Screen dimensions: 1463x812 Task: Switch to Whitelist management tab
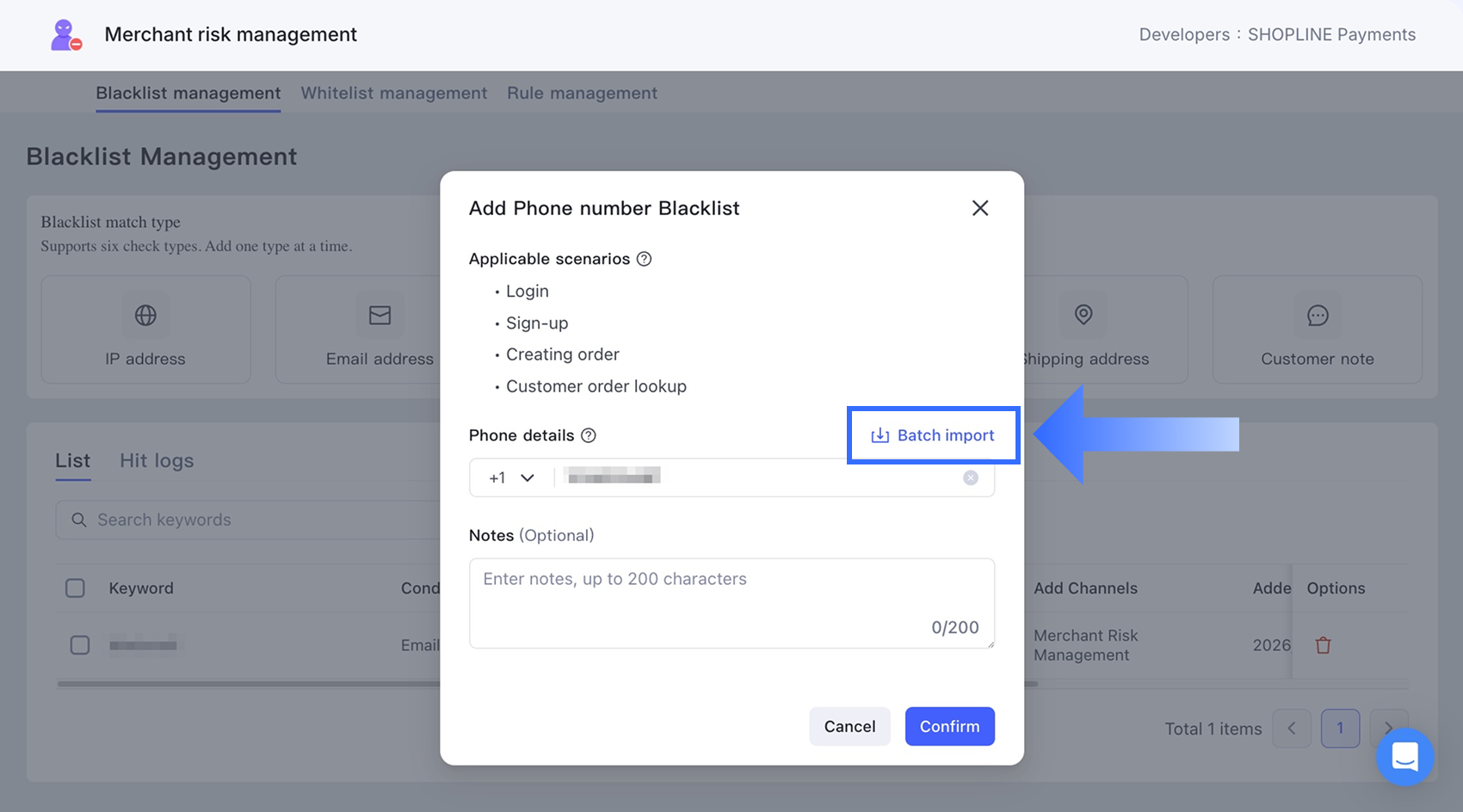point(394,93)
